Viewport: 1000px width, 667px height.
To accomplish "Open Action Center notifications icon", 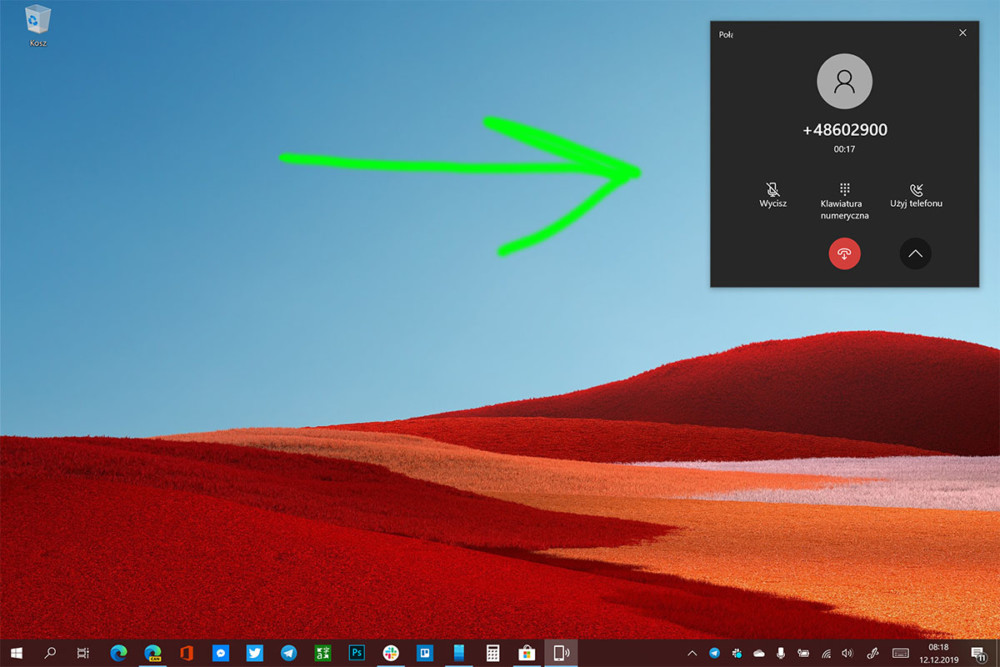I will click(979, 653).
